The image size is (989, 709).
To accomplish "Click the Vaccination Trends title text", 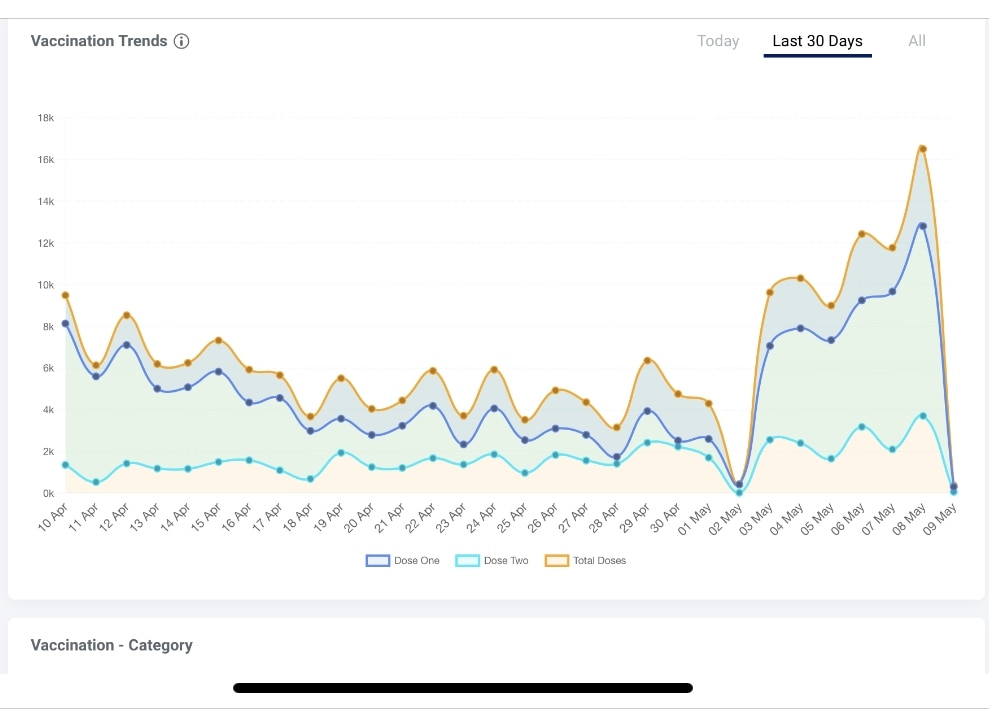I will point(99,41).
